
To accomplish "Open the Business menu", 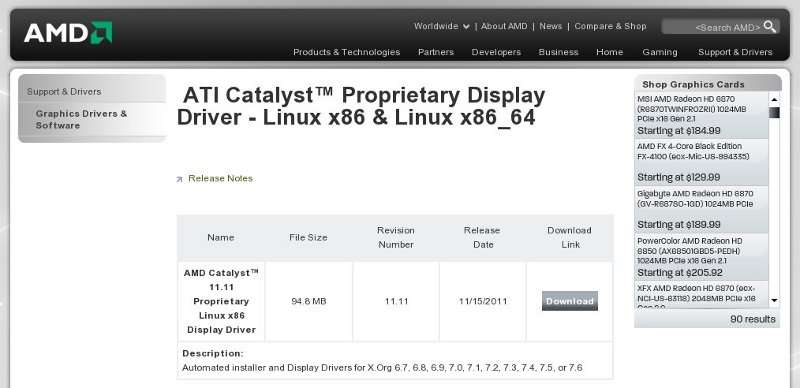I will 559,52.
